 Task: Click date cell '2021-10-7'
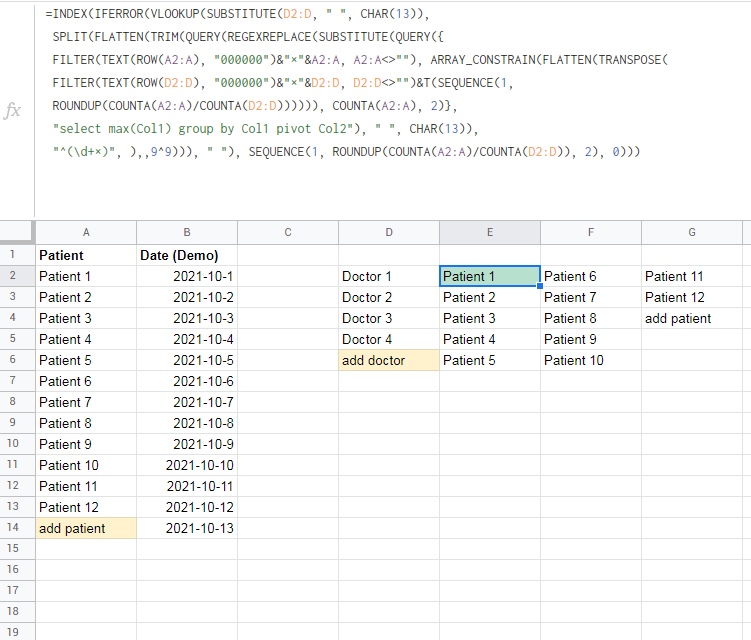tap(187, 402)
